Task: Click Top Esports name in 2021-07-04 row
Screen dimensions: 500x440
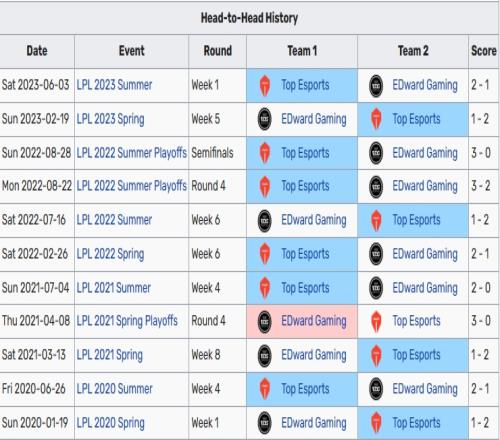Action: pyautogui.click(x=305, y=288)
